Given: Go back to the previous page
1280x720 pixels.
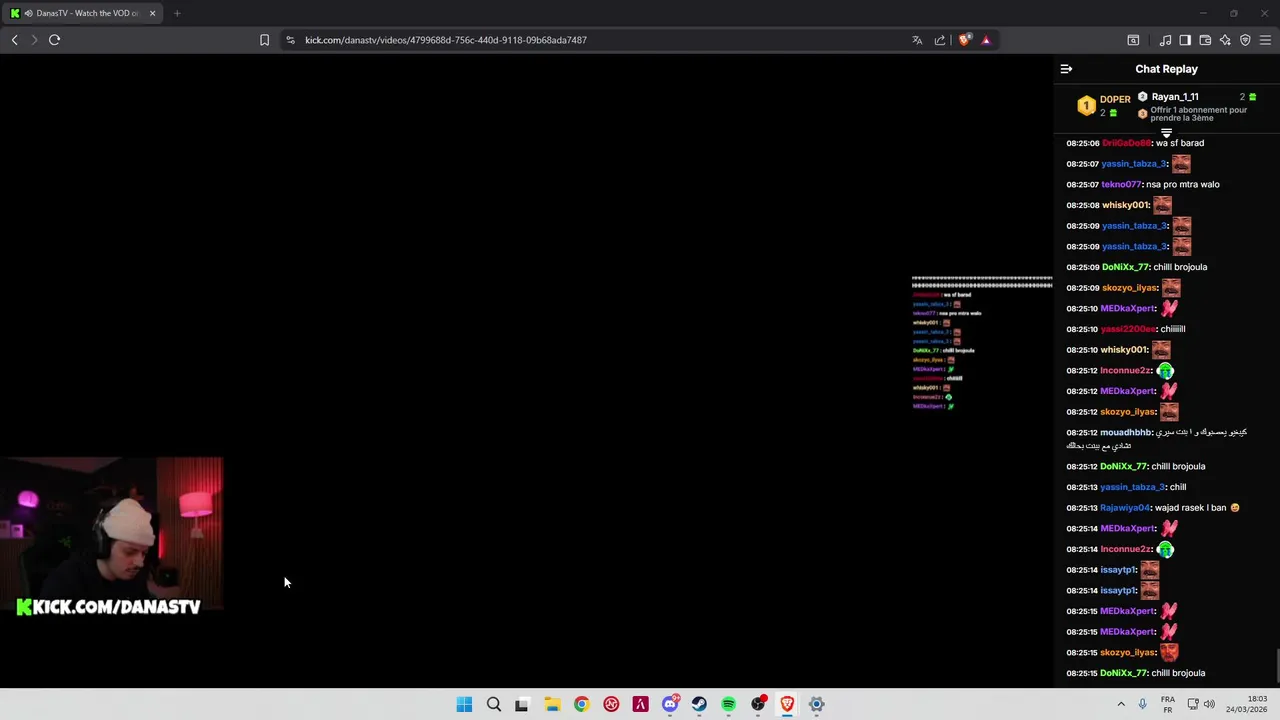Looking at the screenshot, I should 14,40.
